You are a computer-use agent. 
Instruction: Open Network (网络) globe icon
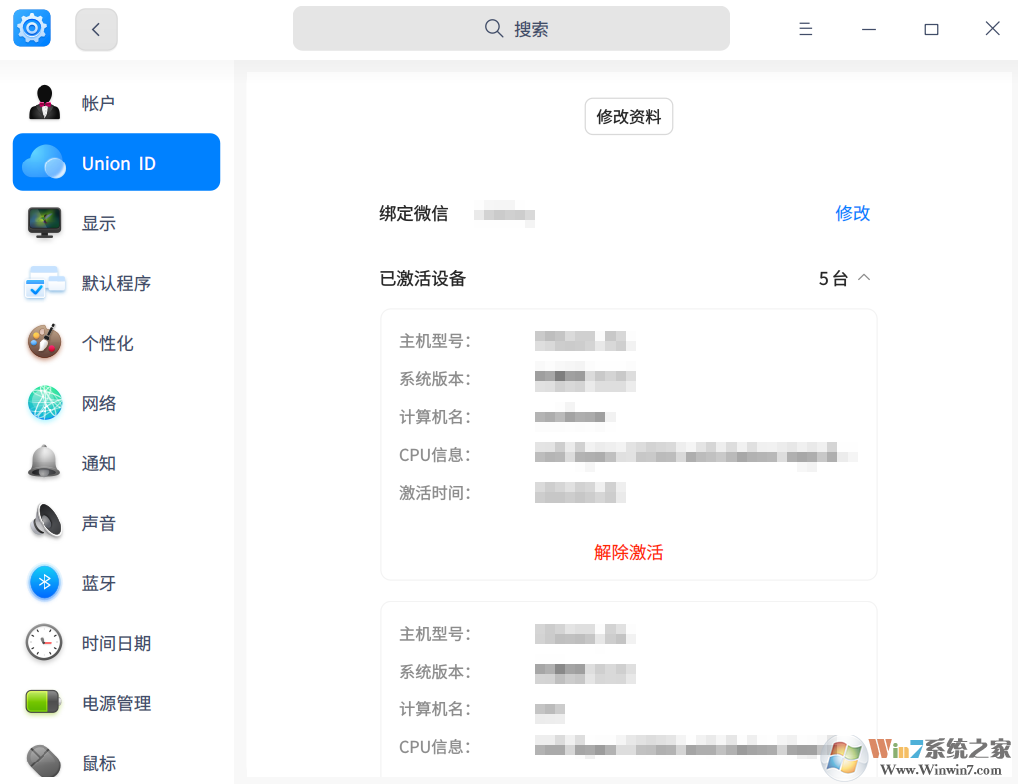44,403
